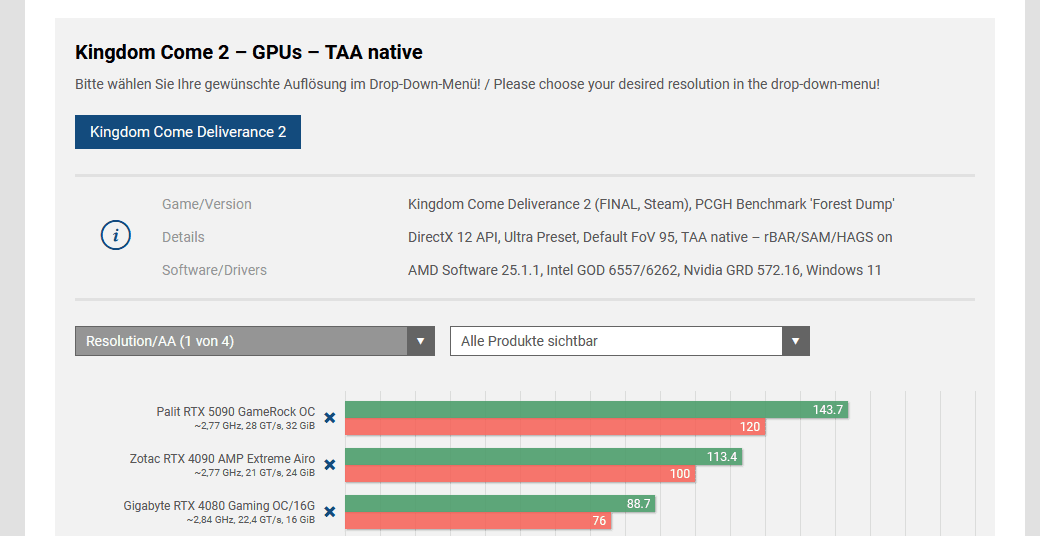This screenshot has width=1040, height=536.
Task: Click the green 143.7 bar for RTX 5090
Action: [596, 409]
